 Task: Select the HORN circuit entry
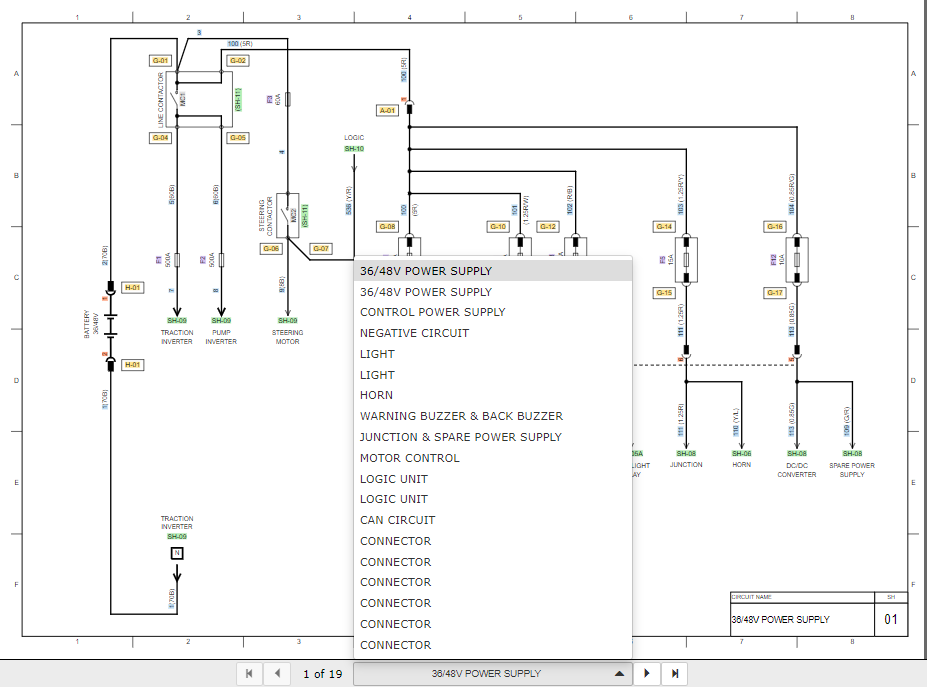click(377, 395)
